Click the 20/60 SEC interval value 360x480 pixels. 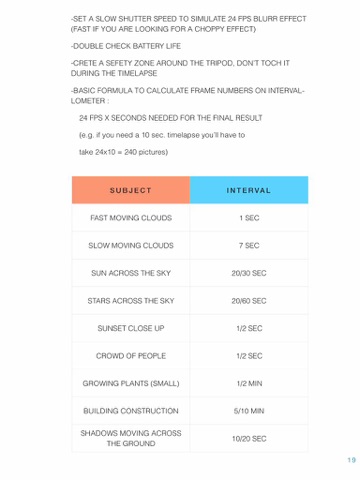[249, 301]
